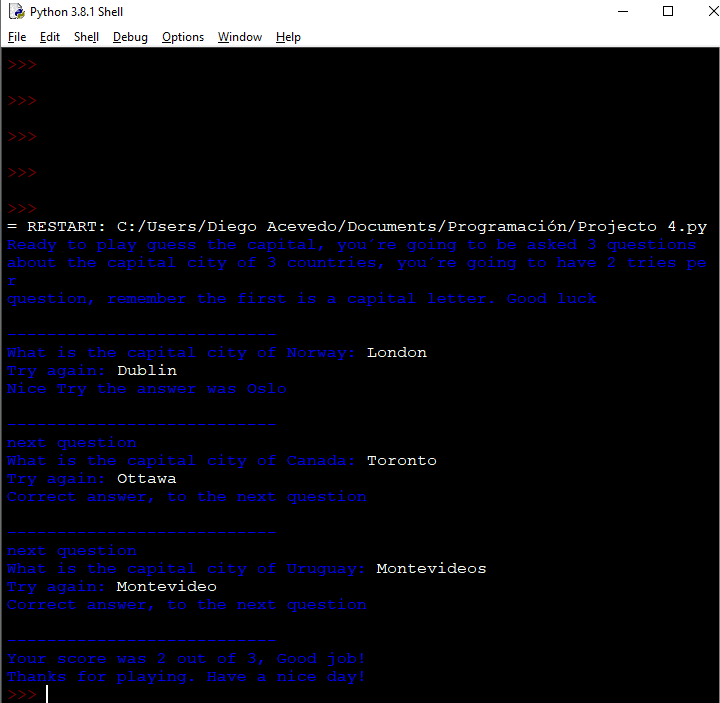The image size is (720, 703).
Task: Open the File menu
Action: (17, 37)
